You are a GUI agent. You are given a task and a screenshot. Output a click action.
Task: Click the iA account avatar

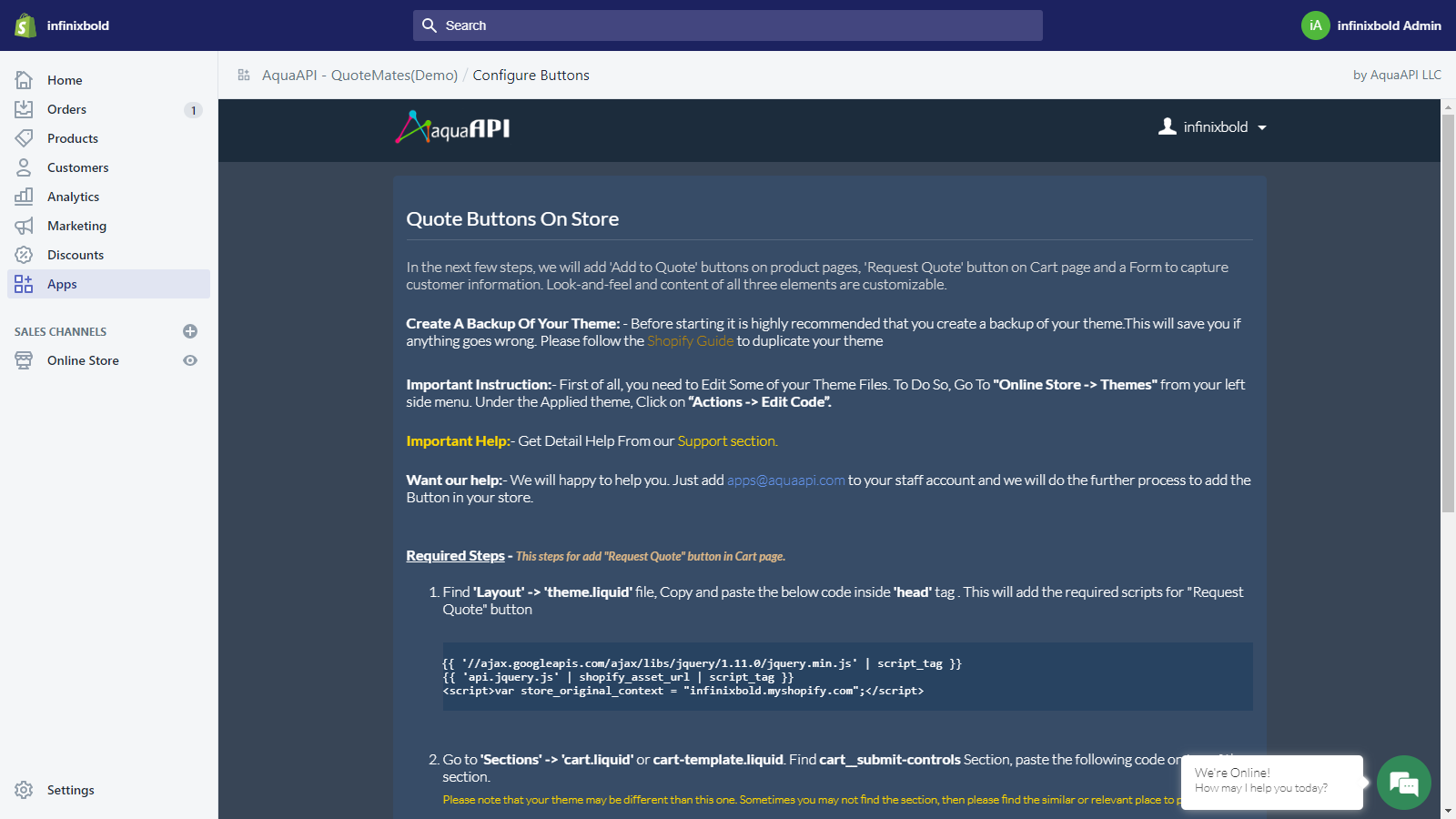[1316, 25]
